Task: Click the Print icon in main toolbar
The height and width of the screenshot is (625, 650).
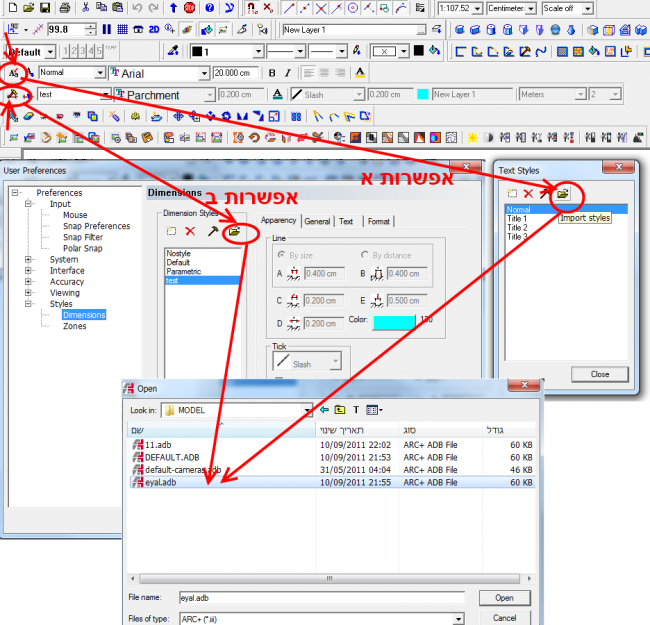Action: pyautogui.click(x=64, y=8)
